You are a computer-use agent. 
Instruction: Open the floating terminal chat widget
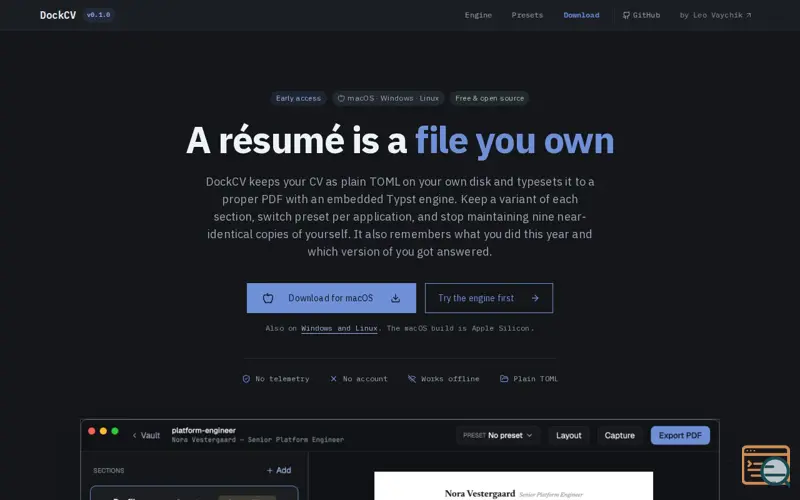tap(766, 465)
